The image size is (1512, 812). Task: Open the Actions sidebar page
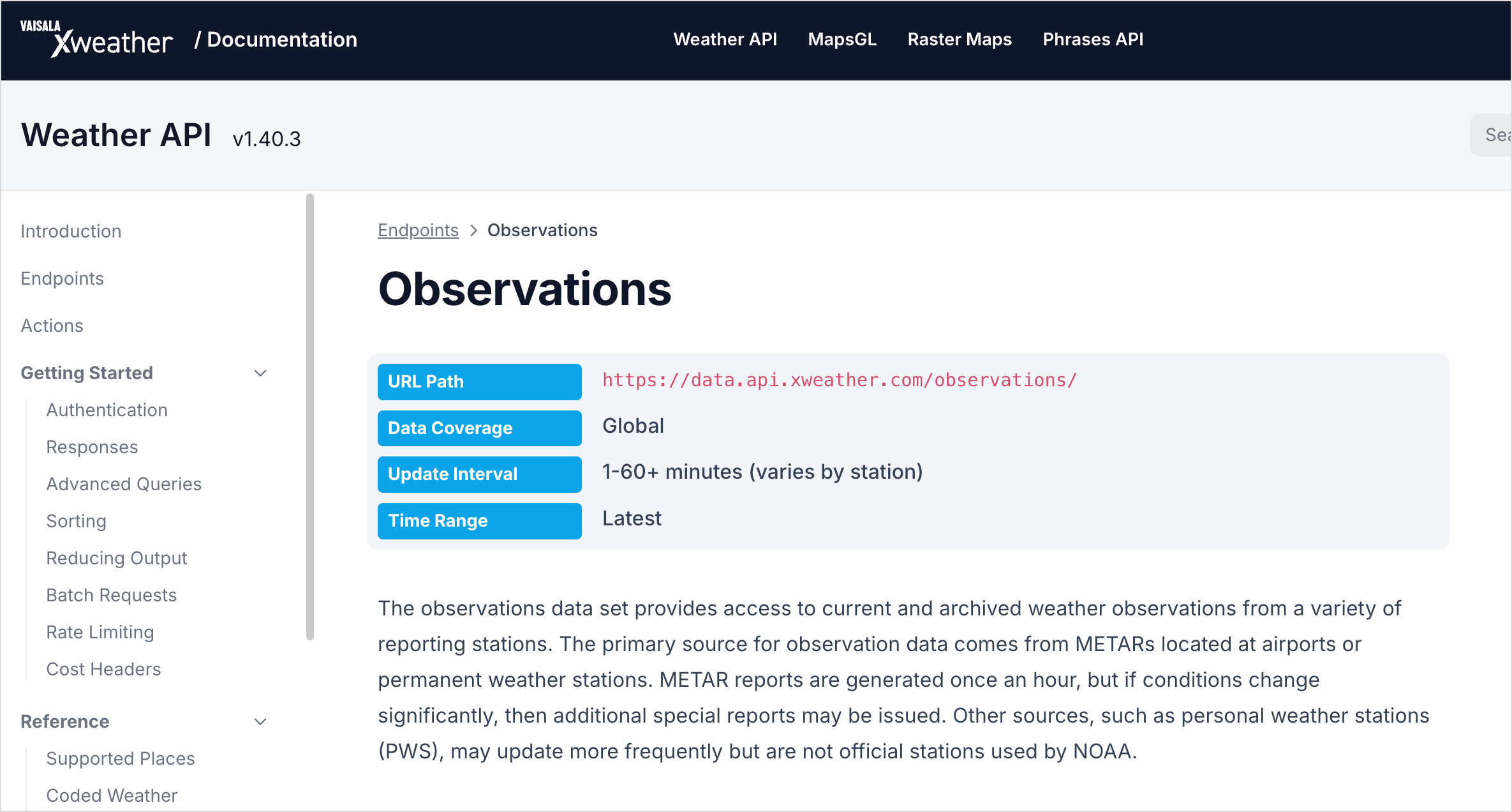(52, 326)
